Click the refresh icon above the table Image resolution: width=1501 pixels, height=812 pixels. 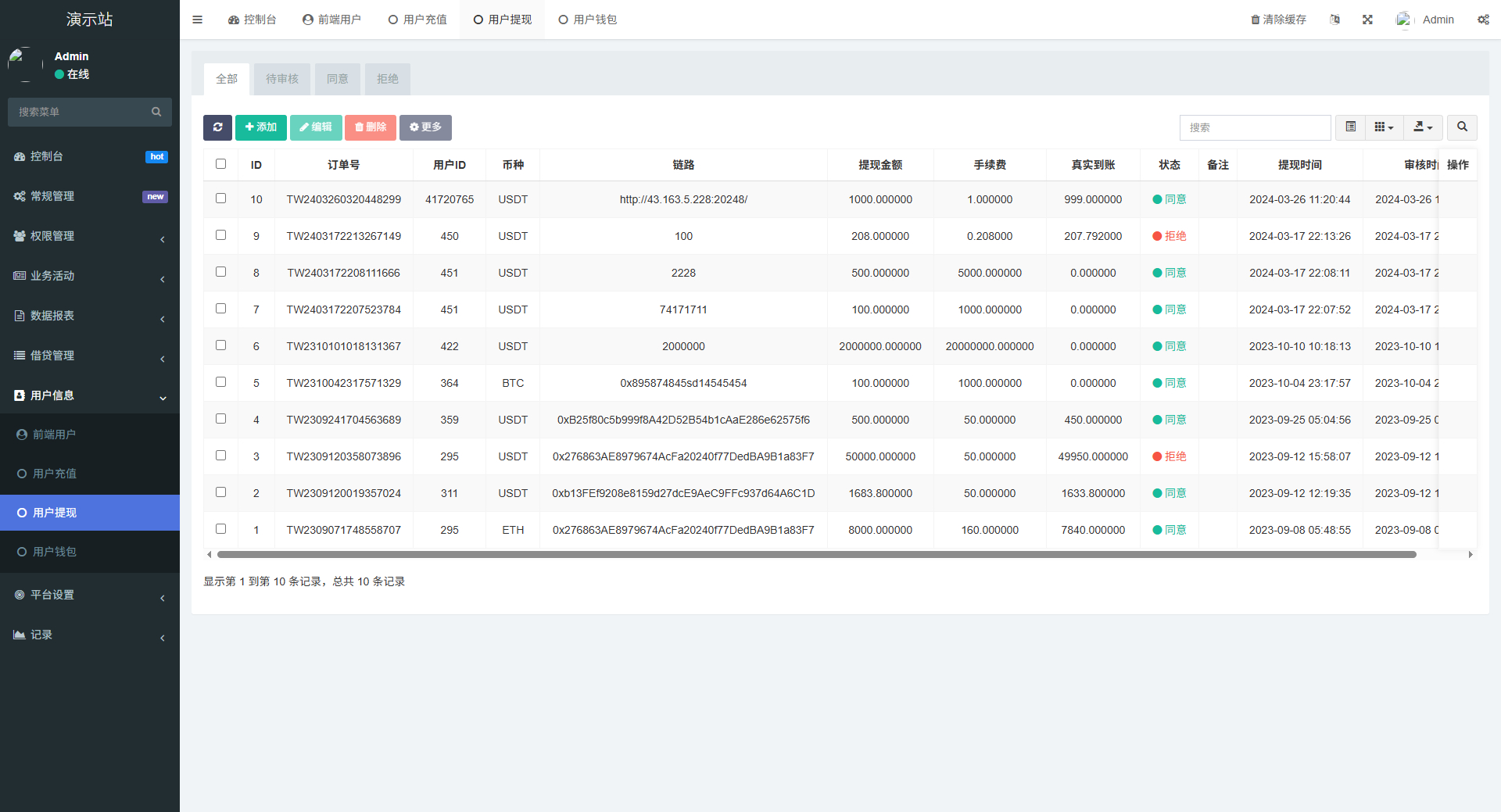point(217,127)
